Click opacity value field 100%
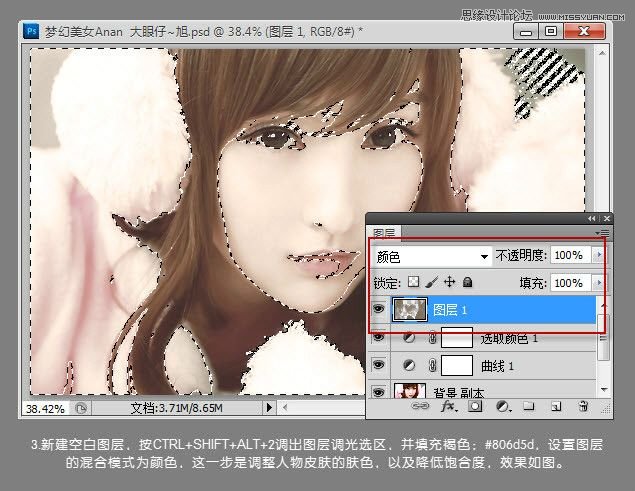Viewport: 635px width, 491px height. (571, 255)
